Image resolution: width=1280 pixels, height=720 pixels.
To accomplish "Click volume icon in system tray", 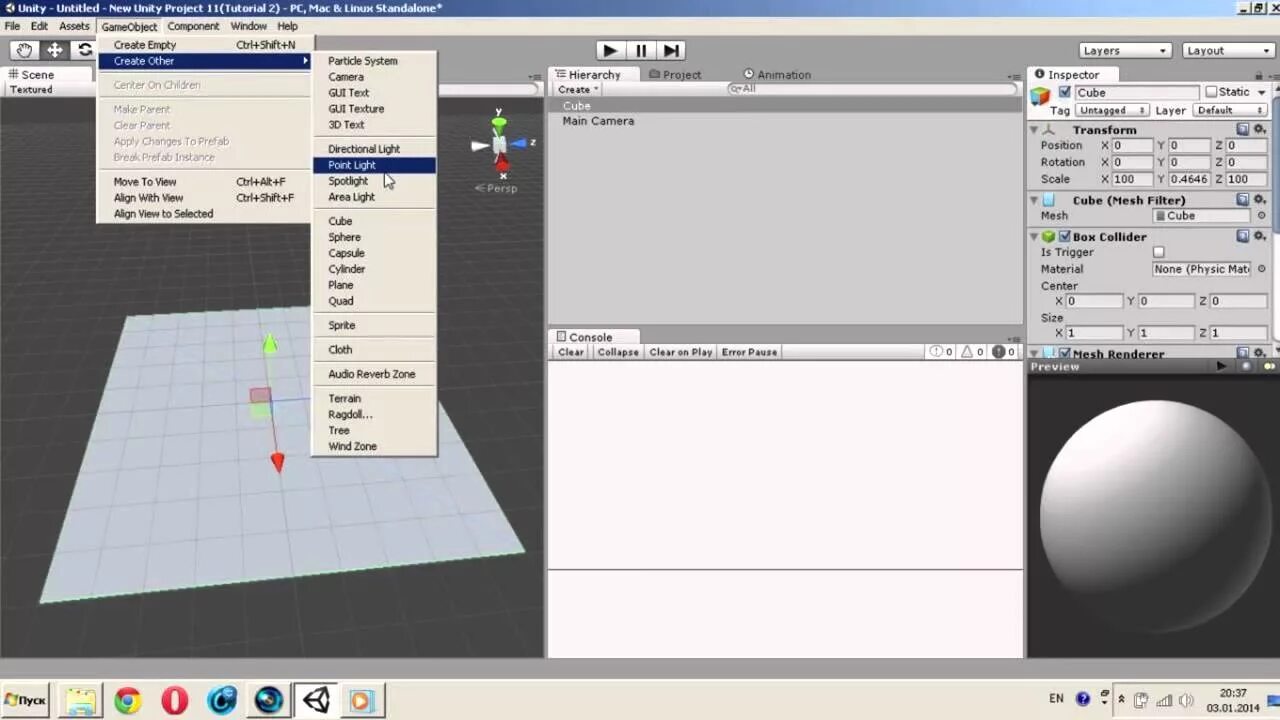I will [1186, 700].
